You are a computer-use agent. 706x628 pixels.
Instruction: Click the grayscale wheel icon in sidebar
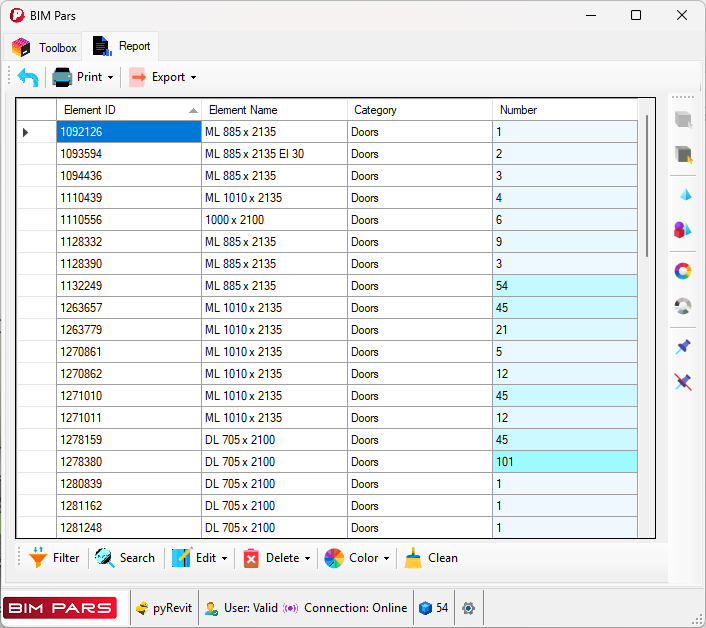click(683, 306)
